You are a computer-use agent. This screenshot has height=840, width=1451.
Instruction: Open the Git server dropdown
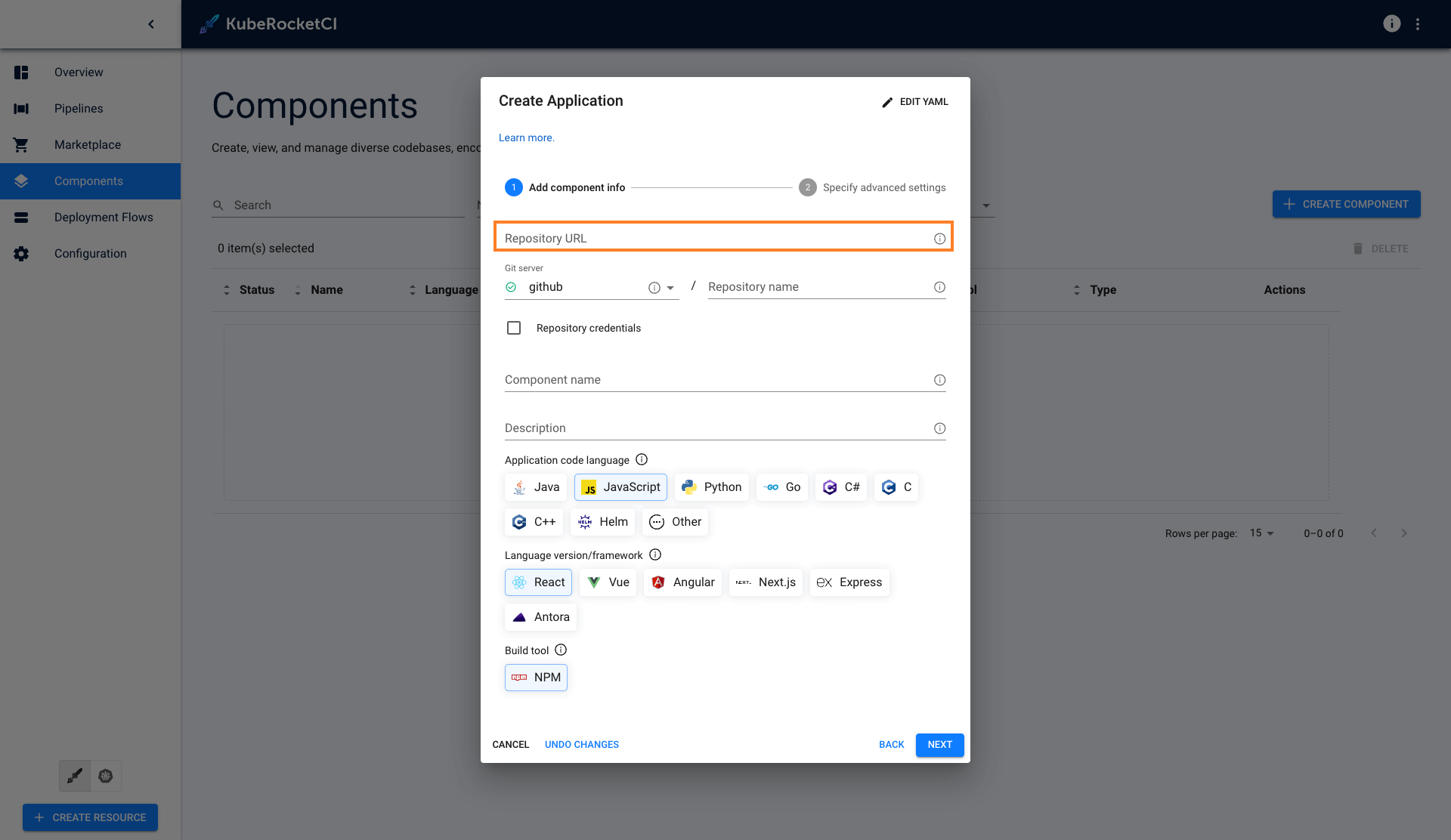671,287
